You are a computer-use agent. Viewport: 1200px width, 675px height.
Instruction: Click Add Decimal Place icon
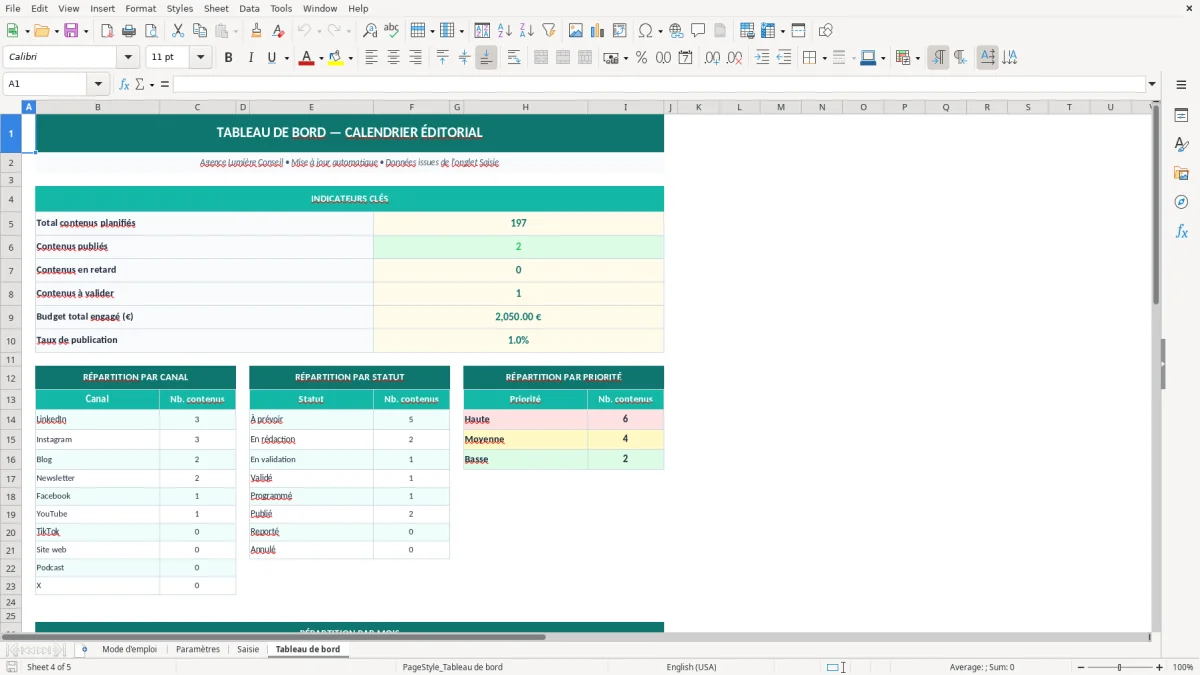(x=713, y=58)
